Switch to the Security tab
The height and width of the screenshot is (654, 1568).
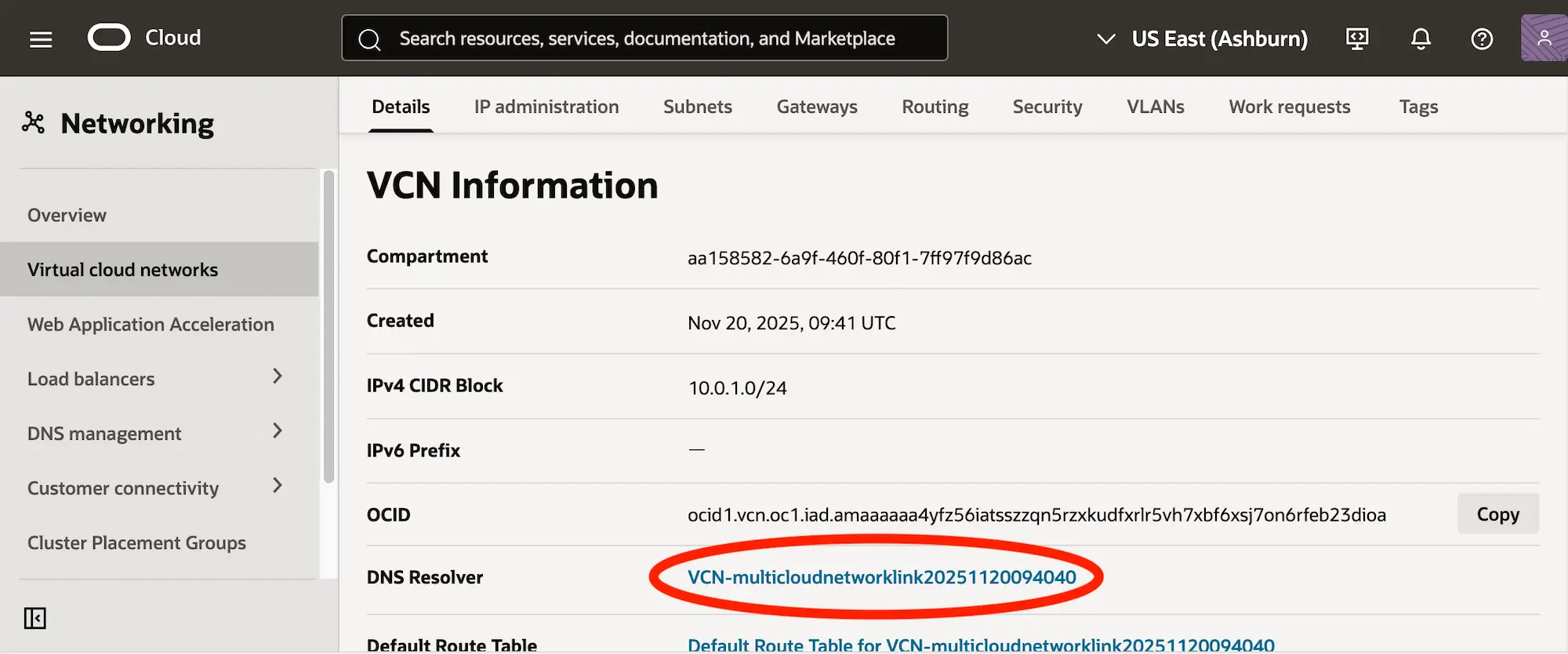tap(1047, 107)
